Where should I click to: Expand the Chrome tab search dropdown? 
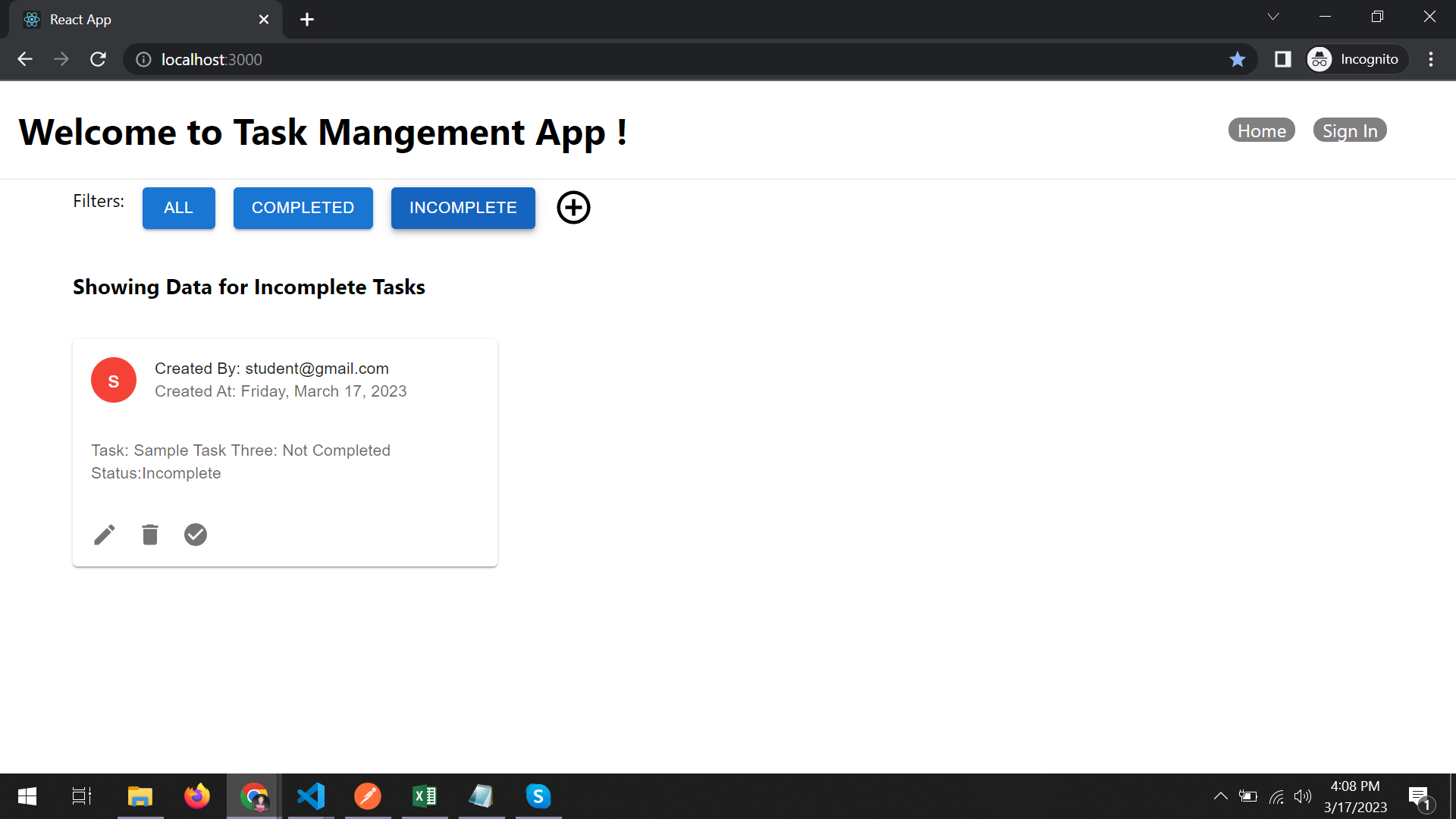click(1273, 17)
